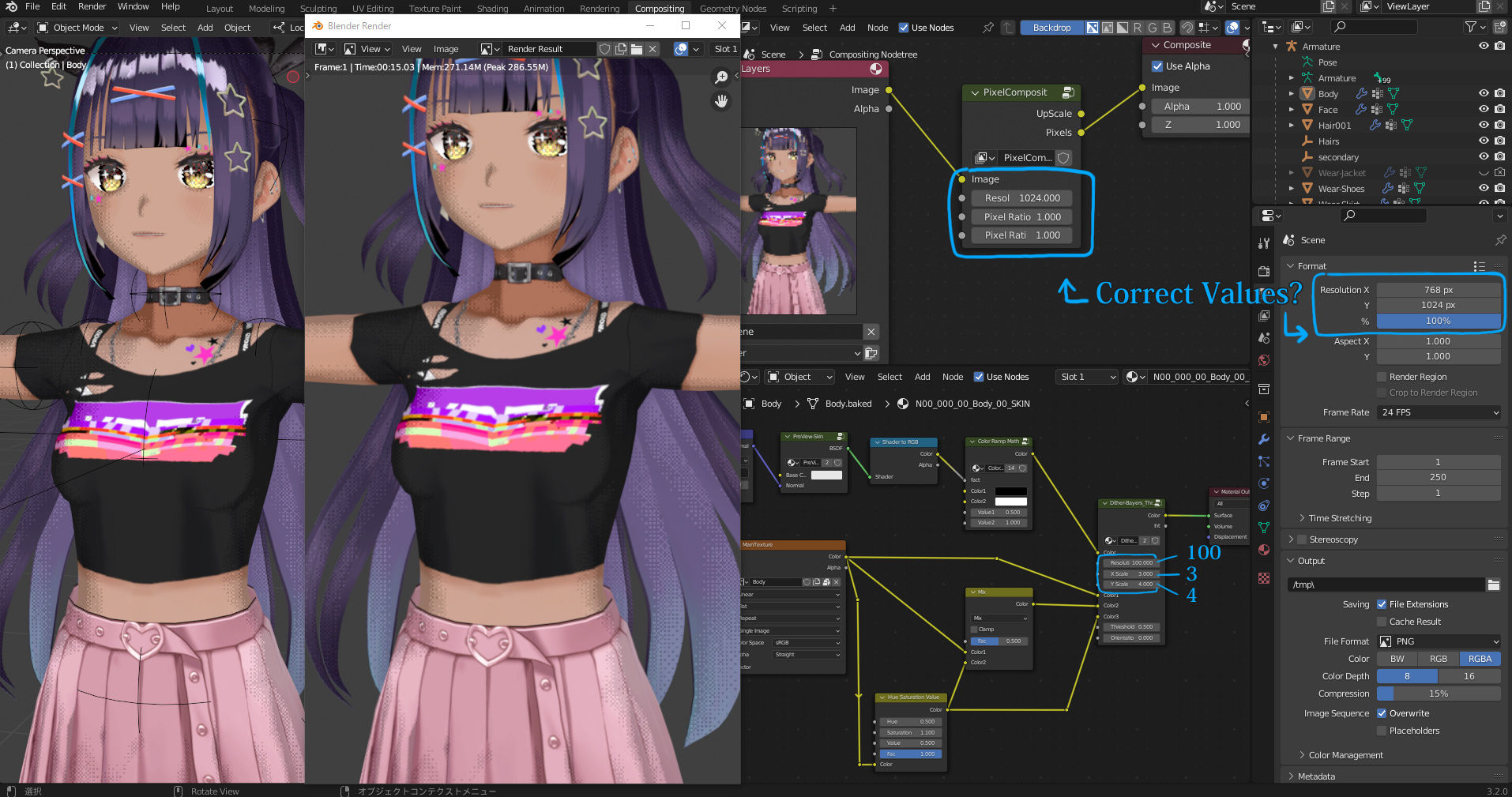This screenshot has height=797, width=1512.
Task: Open the Render menu in top bar
Action: 92,6
